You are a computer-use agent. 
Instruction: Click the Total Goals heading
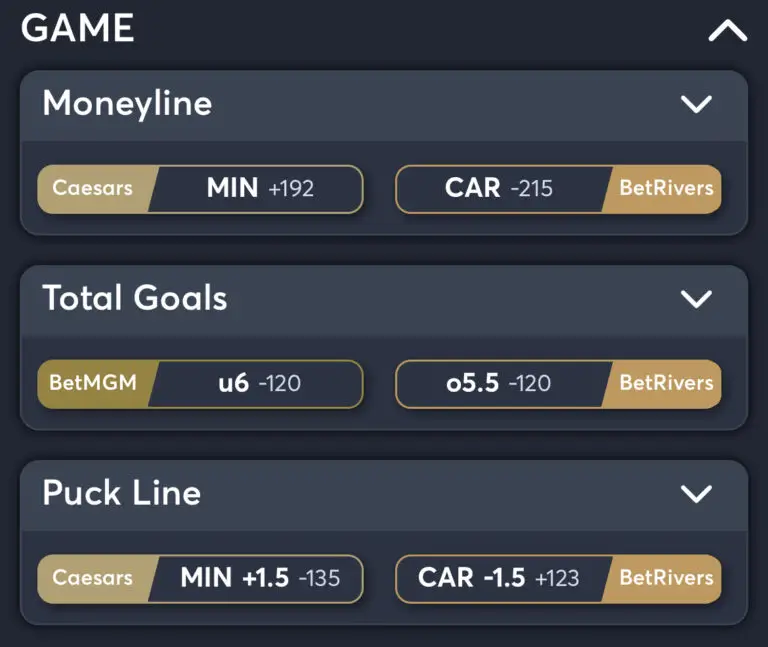click(135, 298)
